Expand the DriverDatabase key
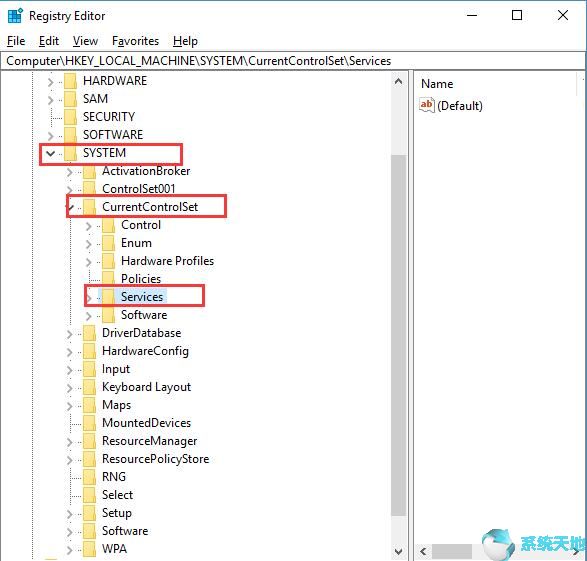 70,334
